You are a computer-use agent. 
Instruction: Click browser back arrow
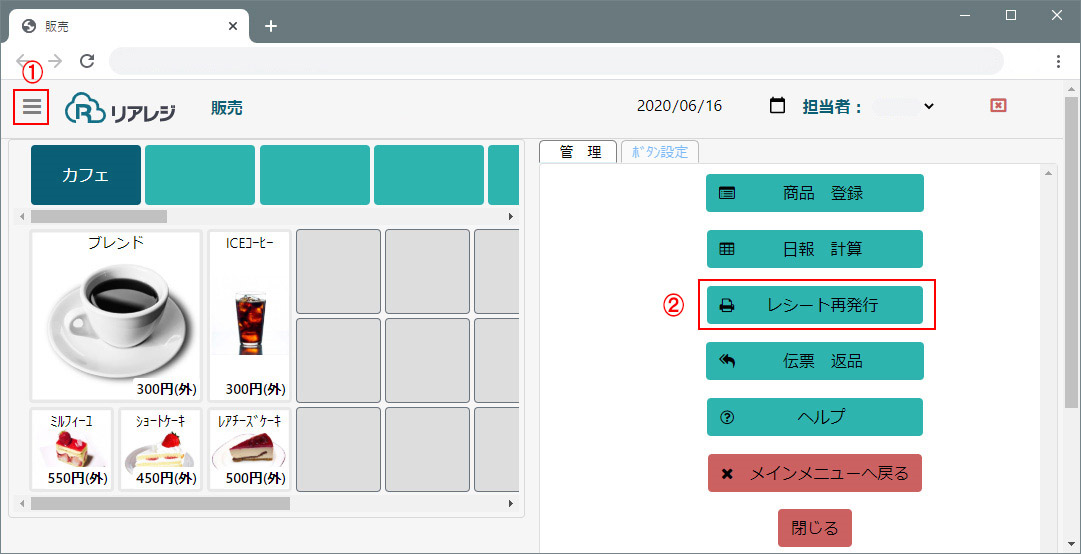click(23, 61)
